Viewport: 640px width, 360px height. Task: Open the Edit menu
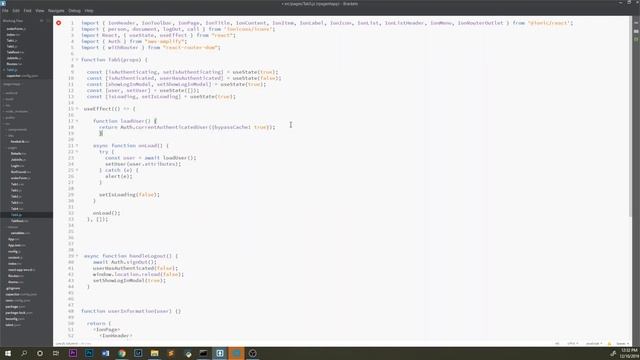coord(16,11)
